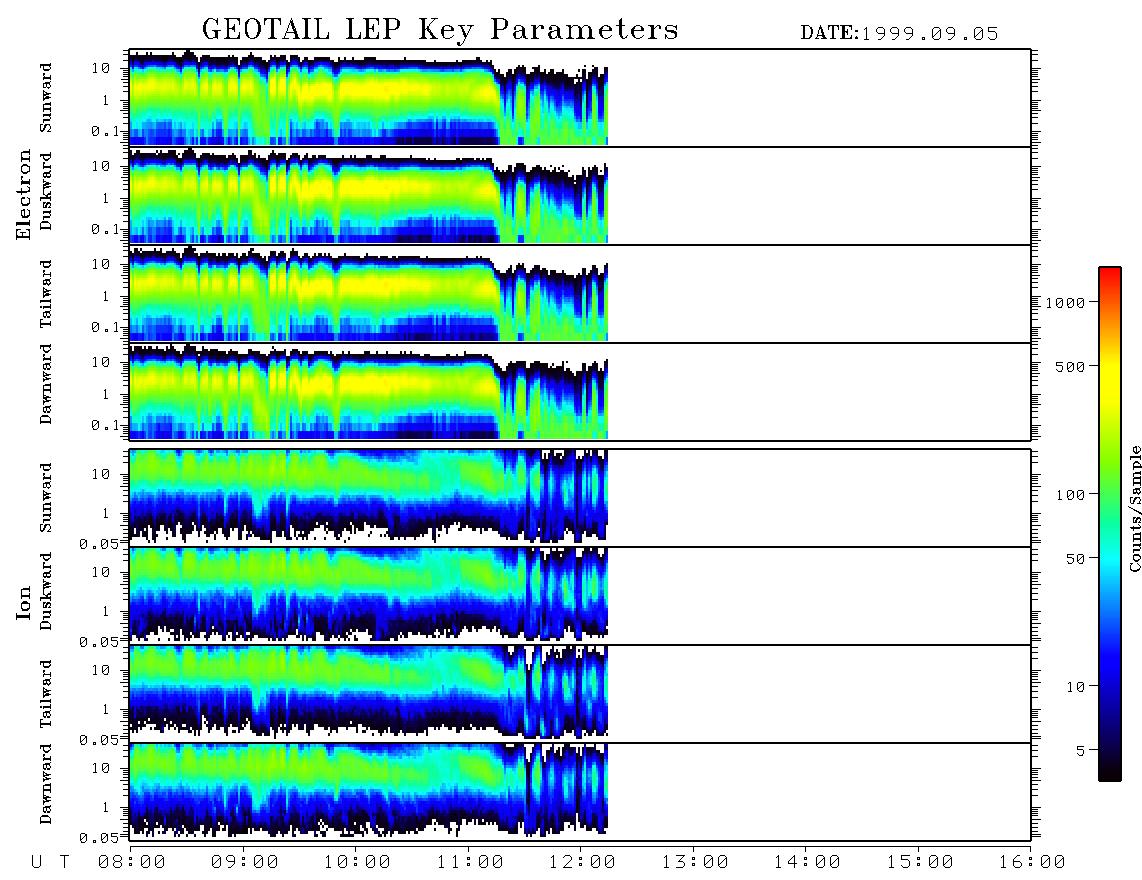
Task: Click the Ion Dawnward spectrogram plot
Action: coord(580,792)
